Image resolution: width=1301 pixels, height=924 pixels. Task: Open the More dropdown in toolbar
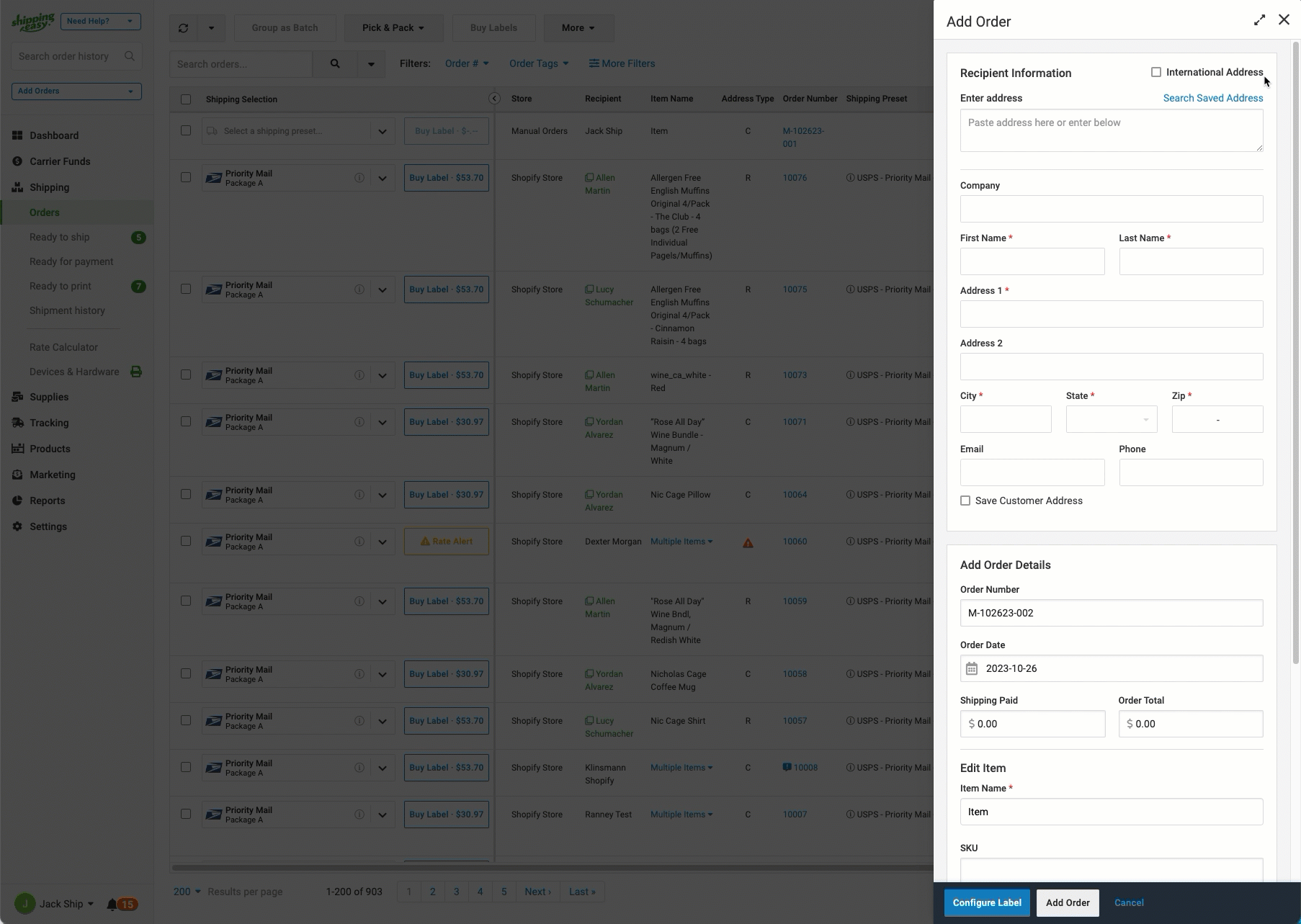tap(578, 28)
